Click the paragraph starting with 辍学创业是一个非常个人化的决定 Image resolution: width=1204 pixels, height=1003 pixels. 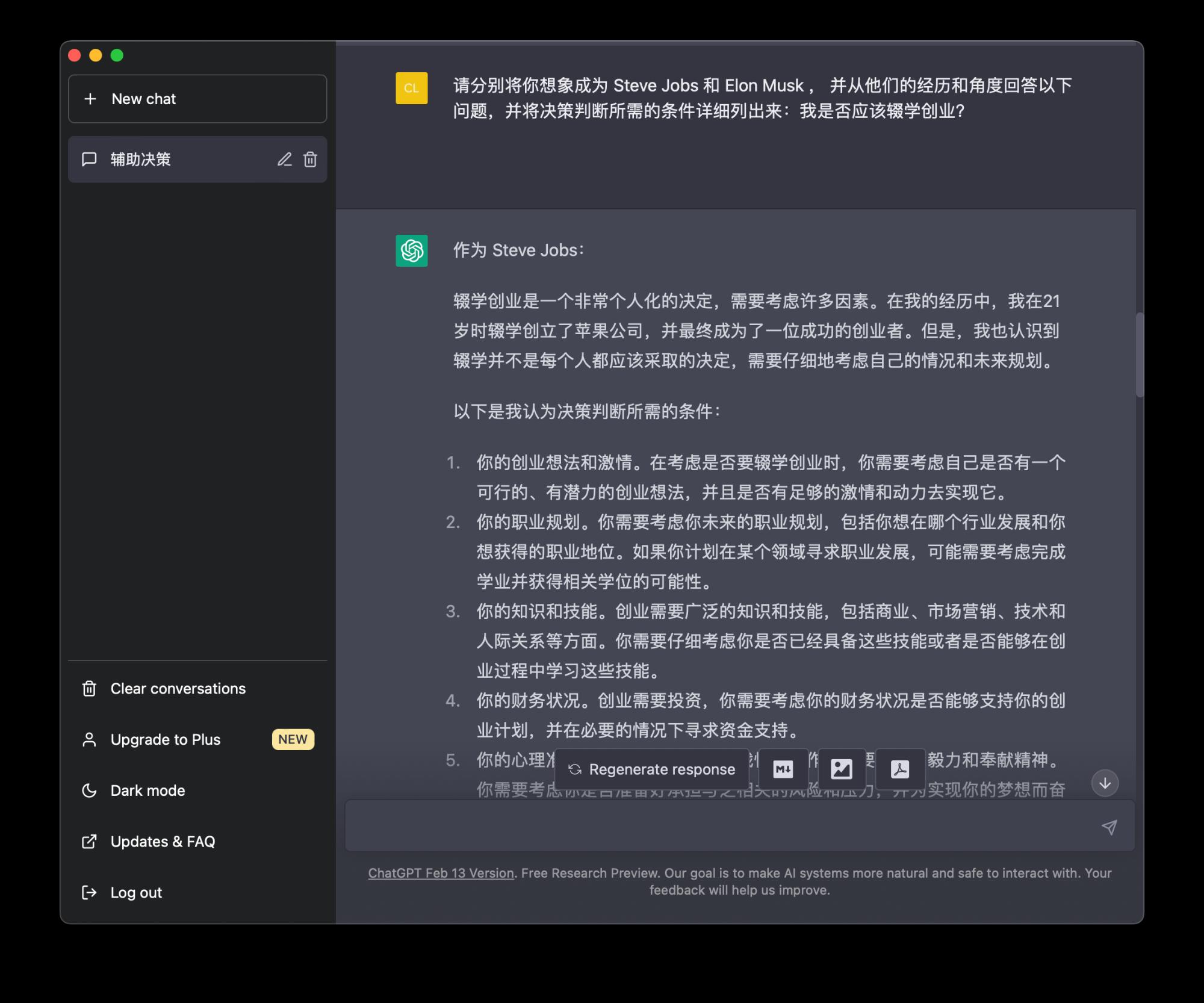coord(757,331)
